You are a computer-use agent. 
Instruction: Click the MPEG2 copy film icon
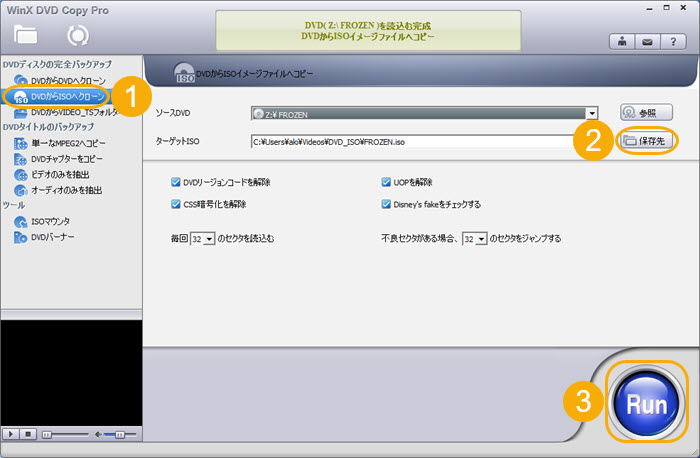[x=21, y=143]
